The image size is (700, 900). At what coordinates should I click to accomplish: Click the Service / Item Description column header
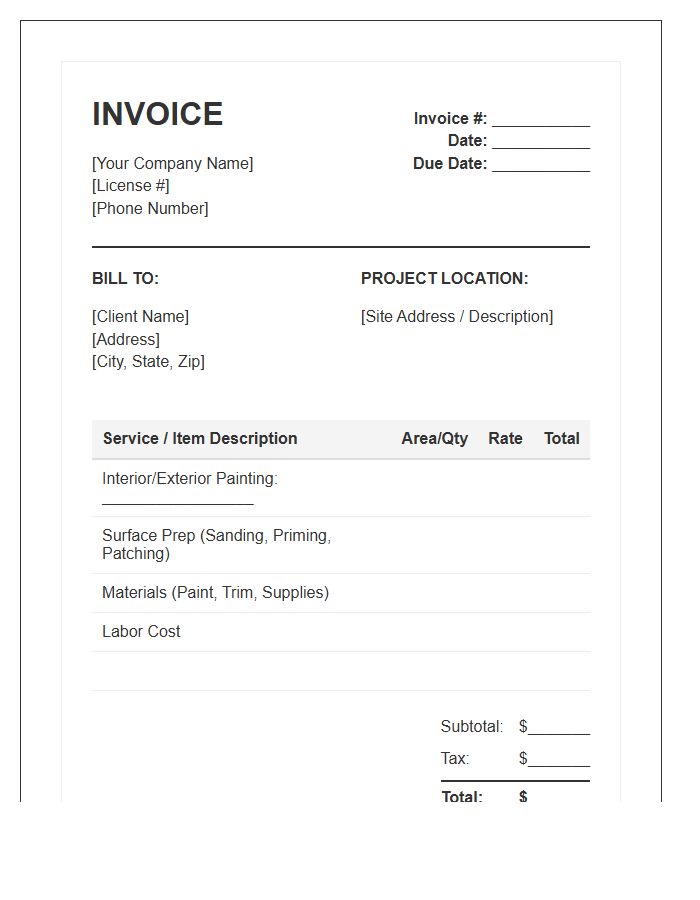coord(200,439)
